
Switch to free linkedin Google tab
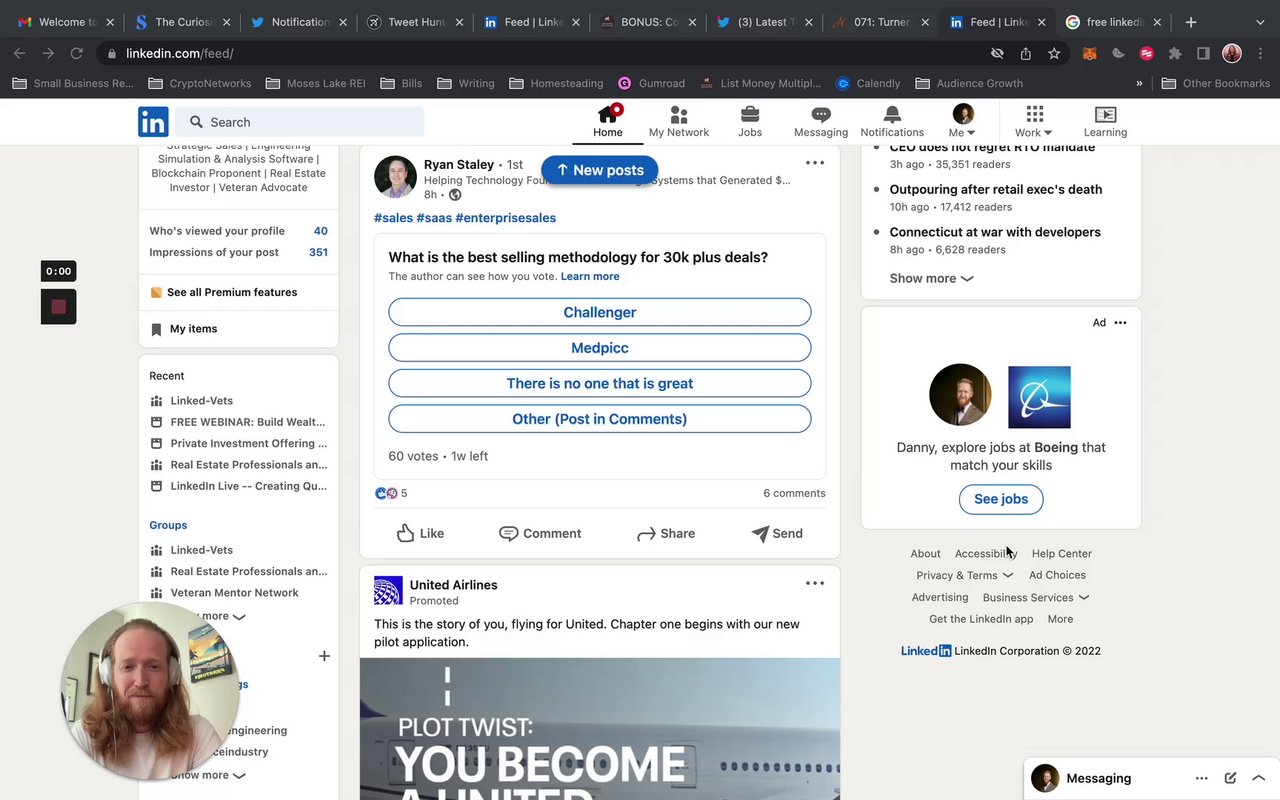[1111, 22]
